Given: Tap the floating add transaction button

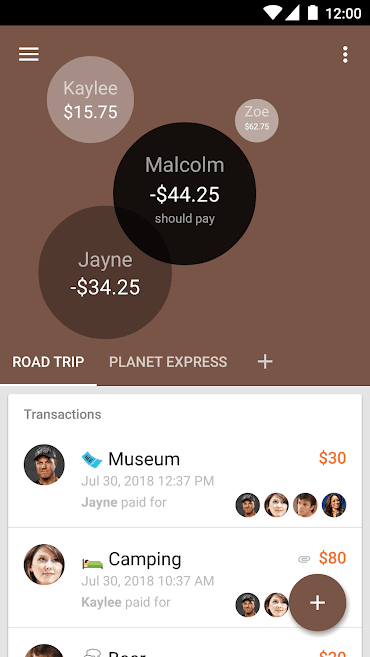Looking at the screenshot, I should (318, 602).
